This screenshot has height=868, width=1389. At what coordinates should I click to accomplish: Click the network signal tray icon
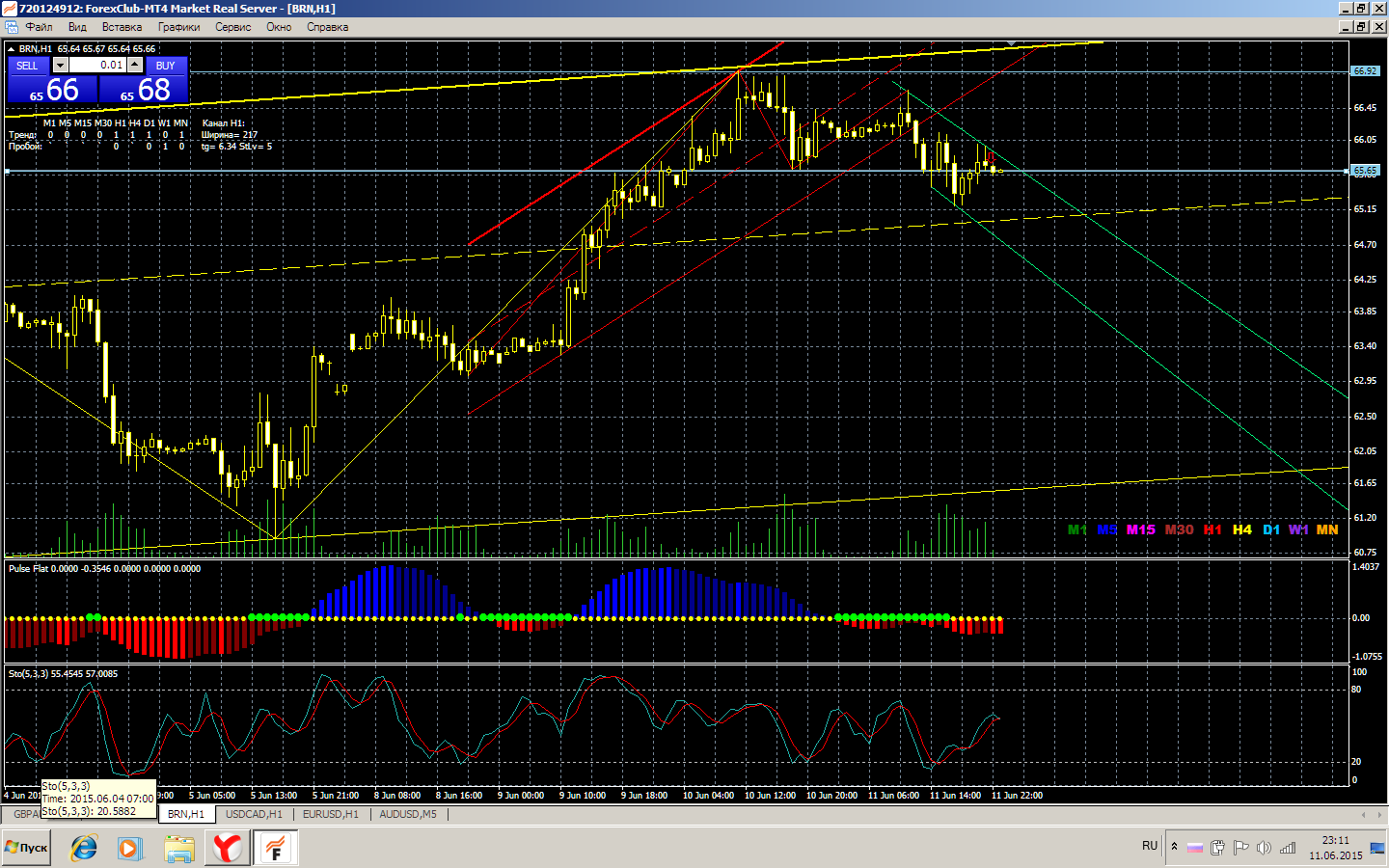point(1288,848)
